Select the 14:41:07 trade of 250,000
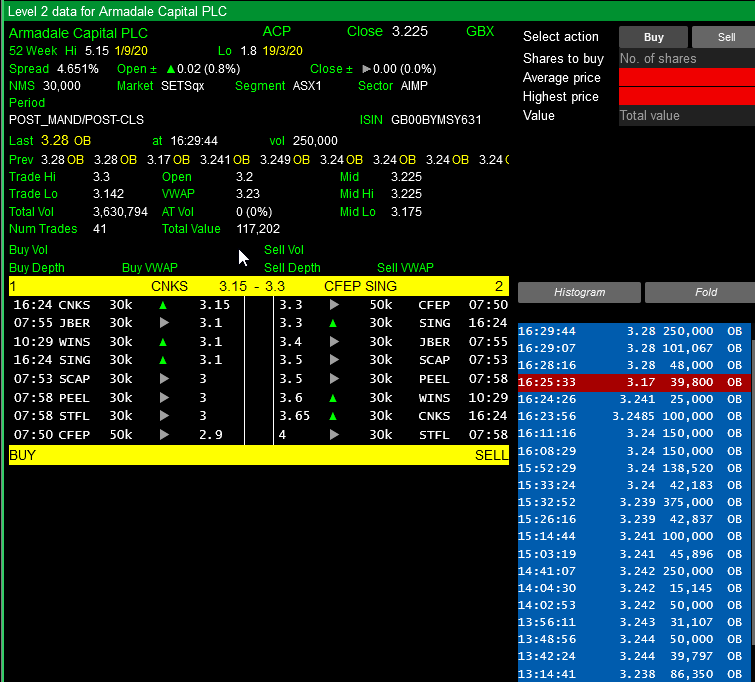This screenshot has width=755, height=682. [x=634, y=571]
